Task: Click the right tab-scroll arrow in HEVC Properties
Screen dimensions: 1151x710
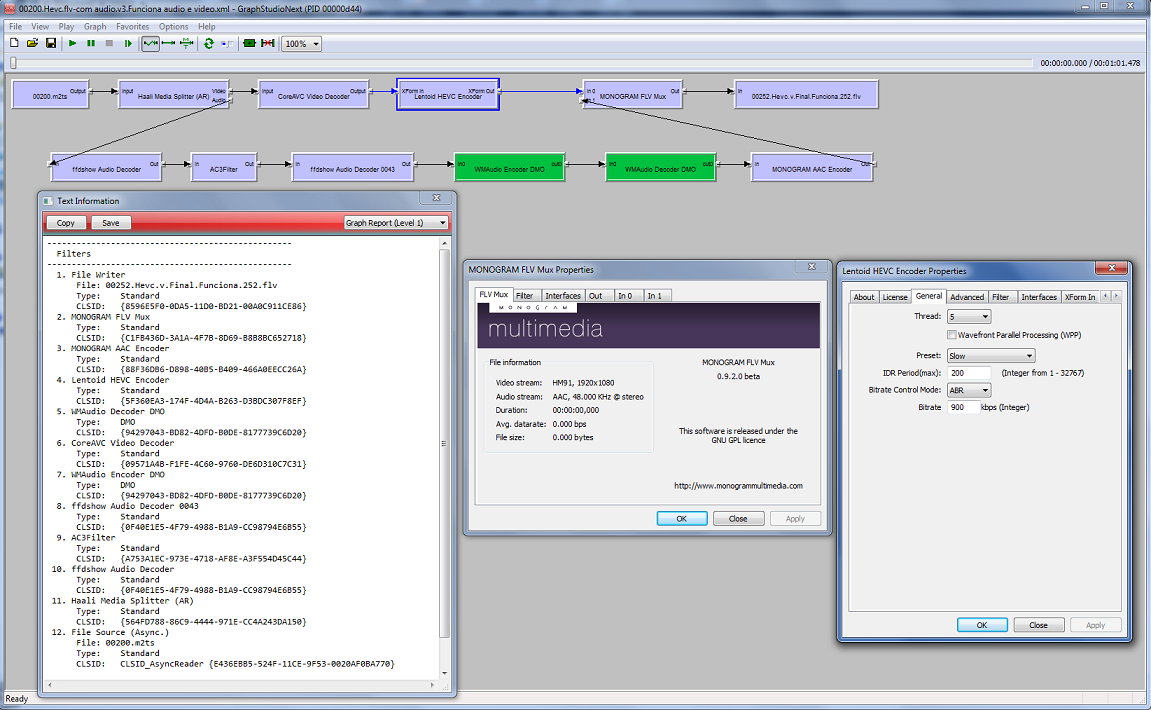Action: pyautogui.click(x=1116, y=296)
